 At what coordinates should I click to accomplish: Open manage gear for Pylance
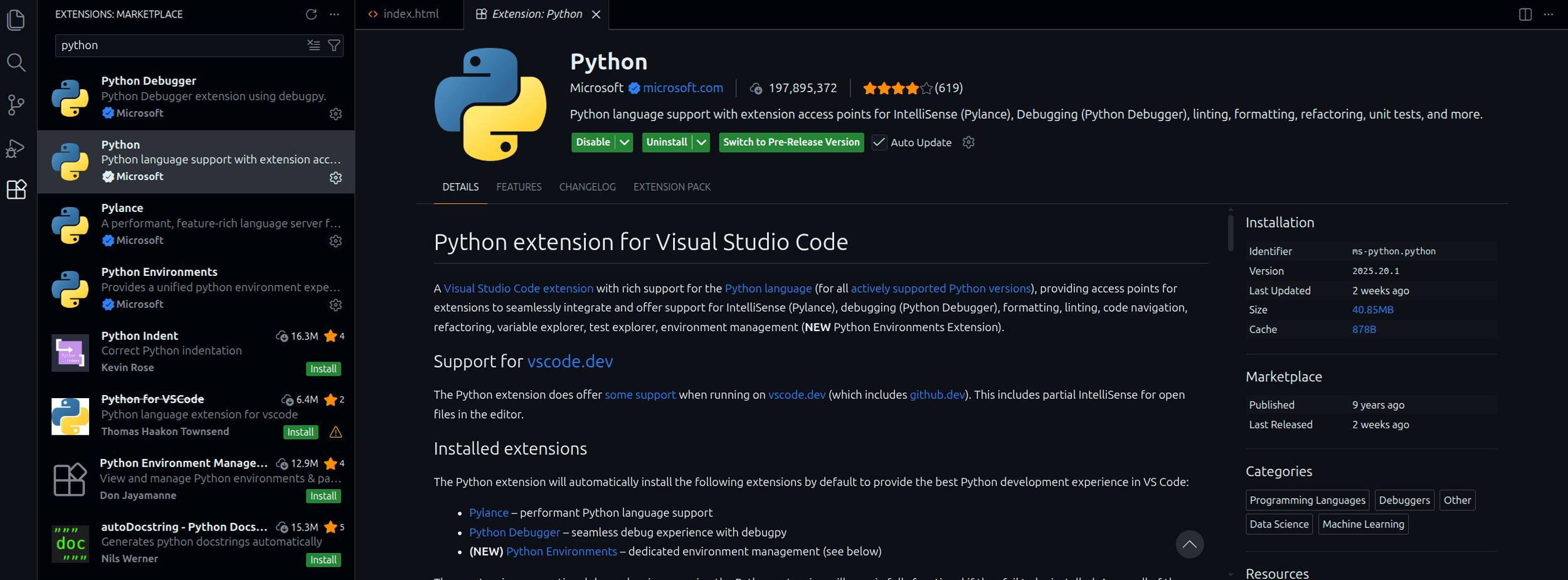pos(336,241)
